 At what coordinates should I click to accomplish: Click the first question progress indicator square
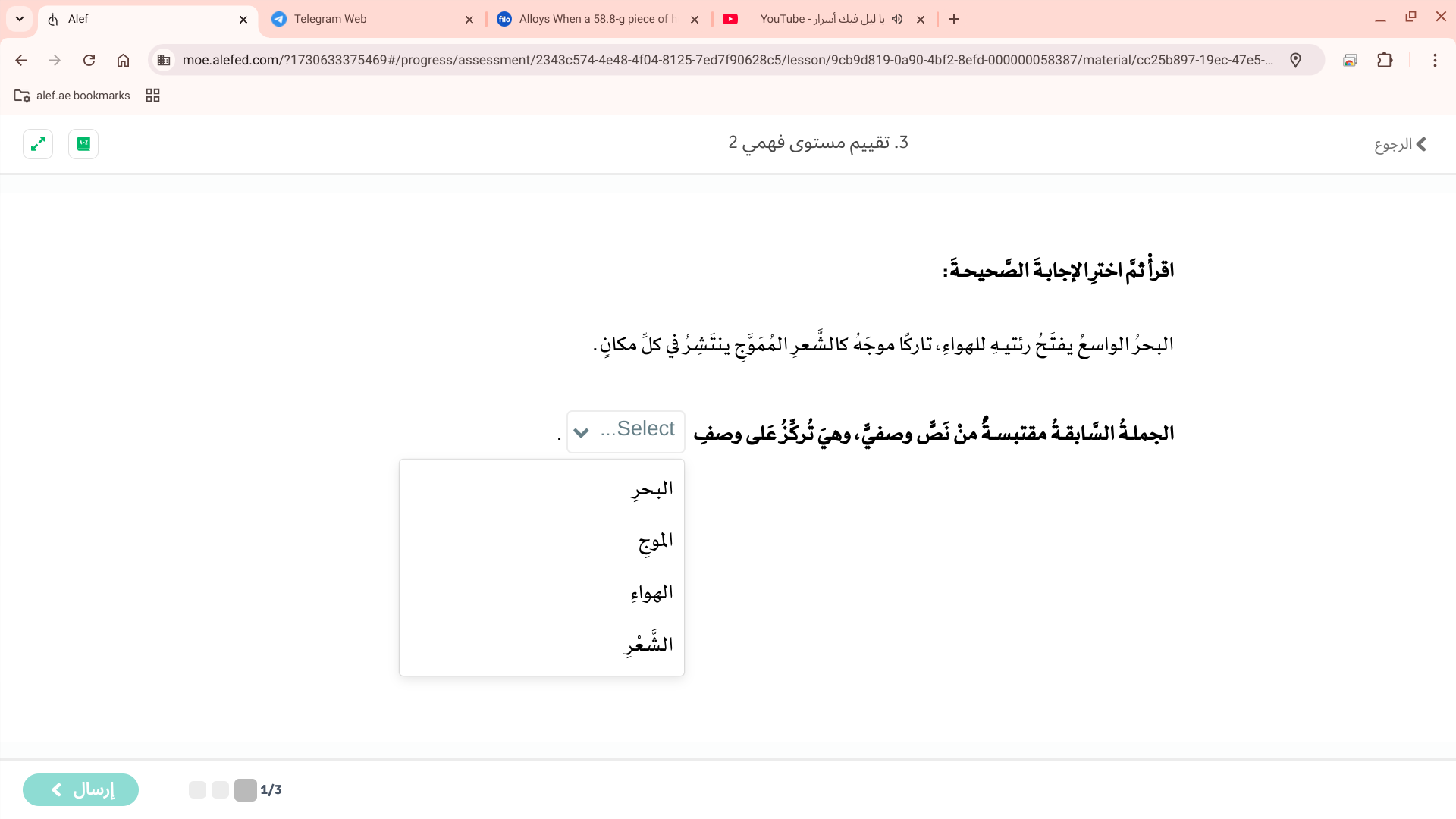tap(245, 789)
